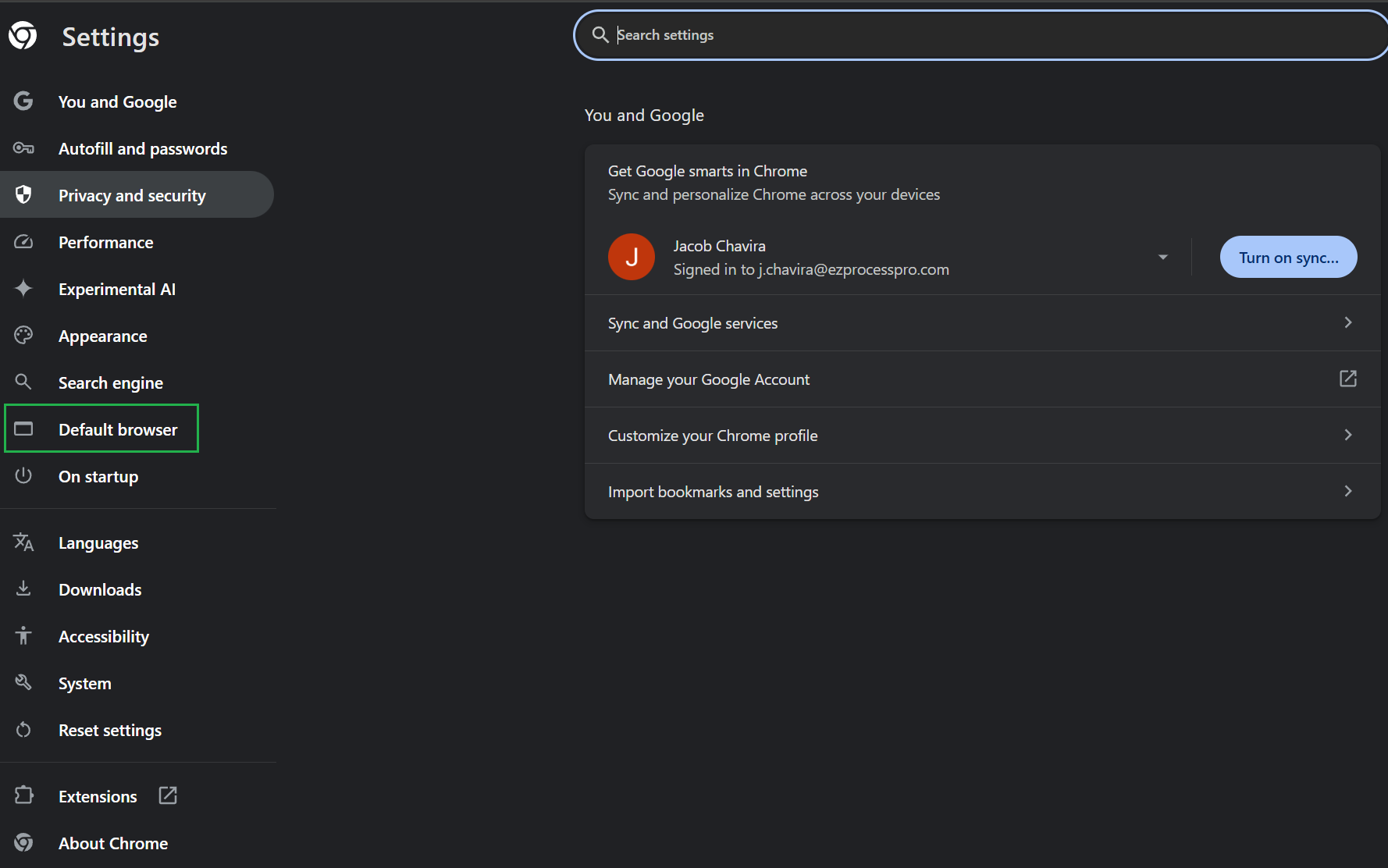Open Import bookmarks and settings chevron
Viewport: 1388px width, 868px height.
[x=1348, y=491]
